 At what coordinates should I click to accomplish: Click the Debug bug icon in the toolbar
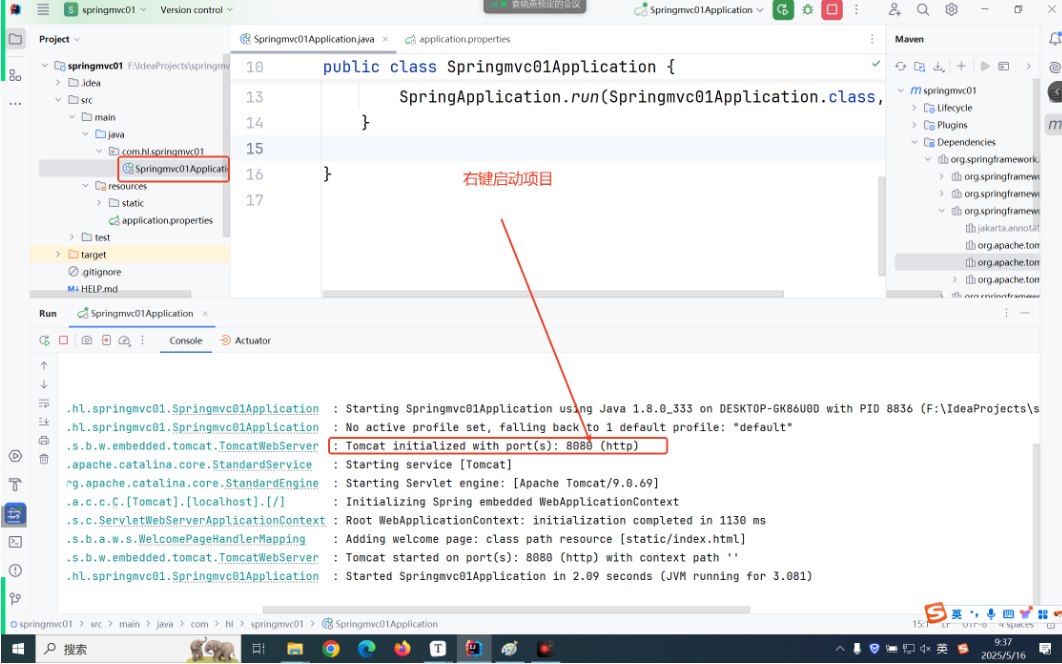(x=807, y=9)
